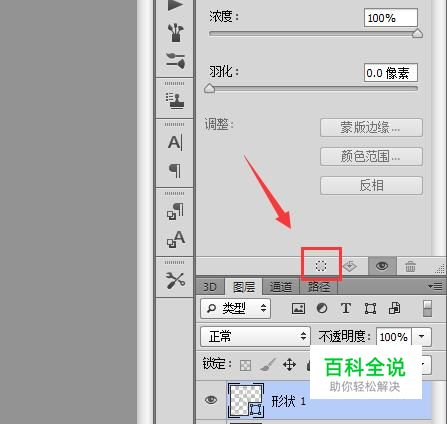Select the 图层 tab
This screenshot has height=424, width=447.
244,287
